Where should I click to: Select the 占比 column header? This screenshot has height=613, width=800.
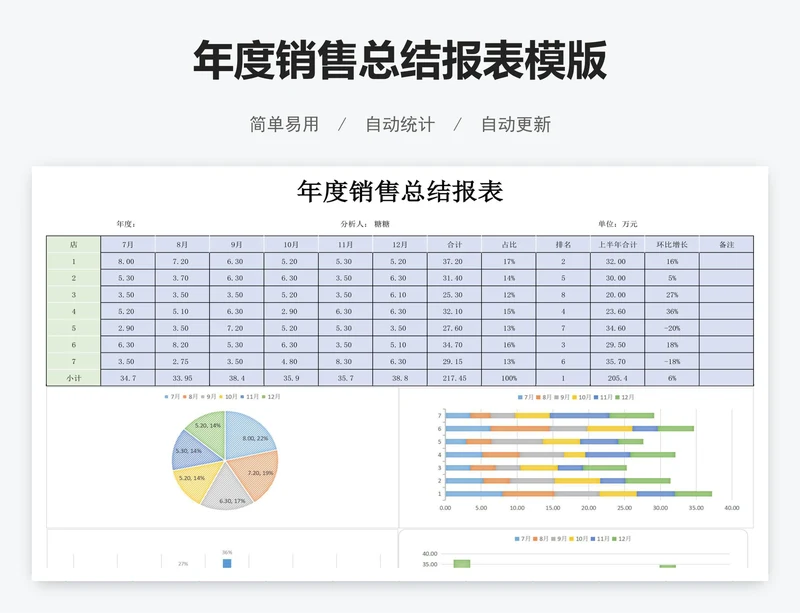click(509, 244)
